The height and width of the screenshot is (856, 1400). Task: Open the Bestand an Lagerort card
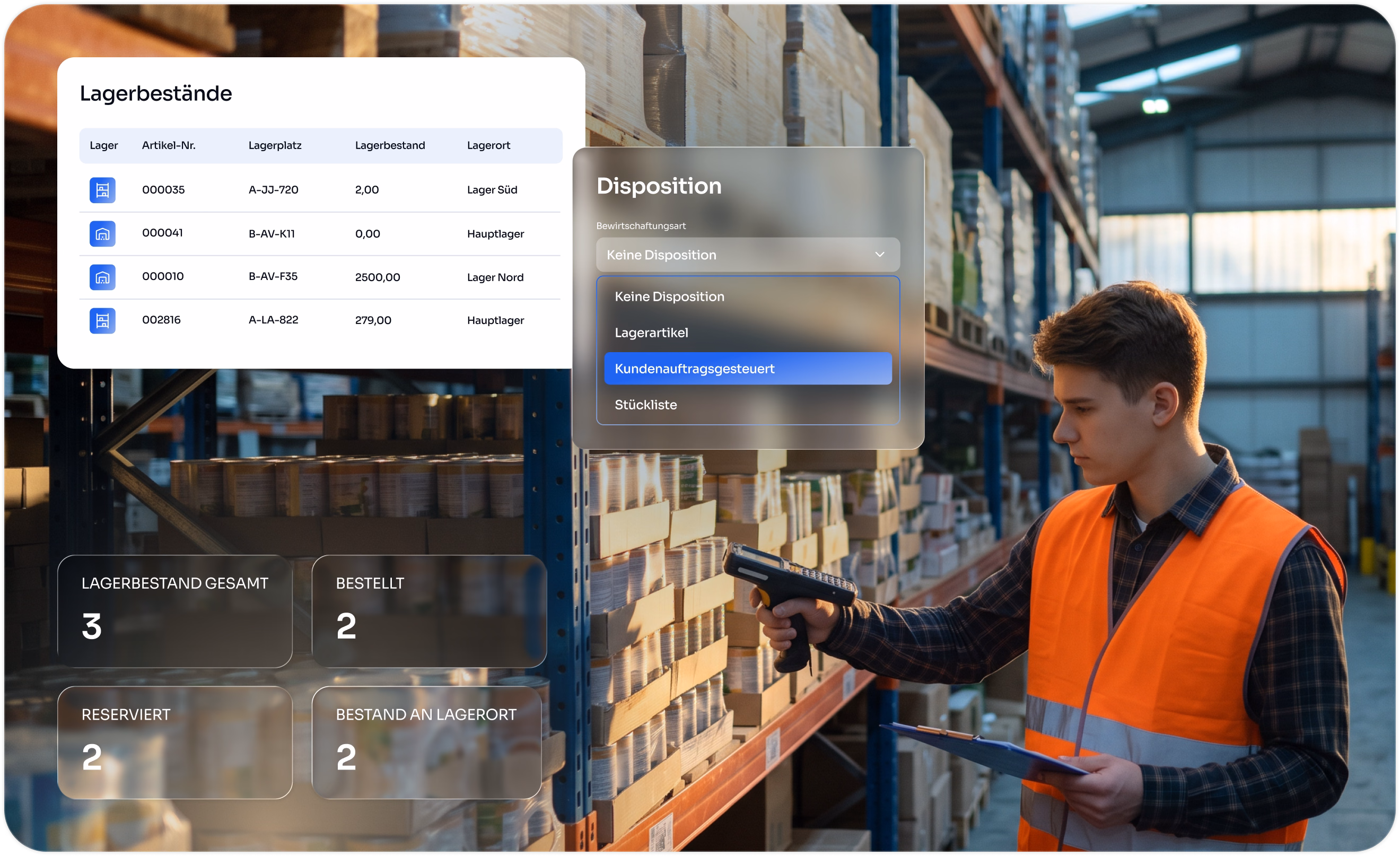click(427, 743)
